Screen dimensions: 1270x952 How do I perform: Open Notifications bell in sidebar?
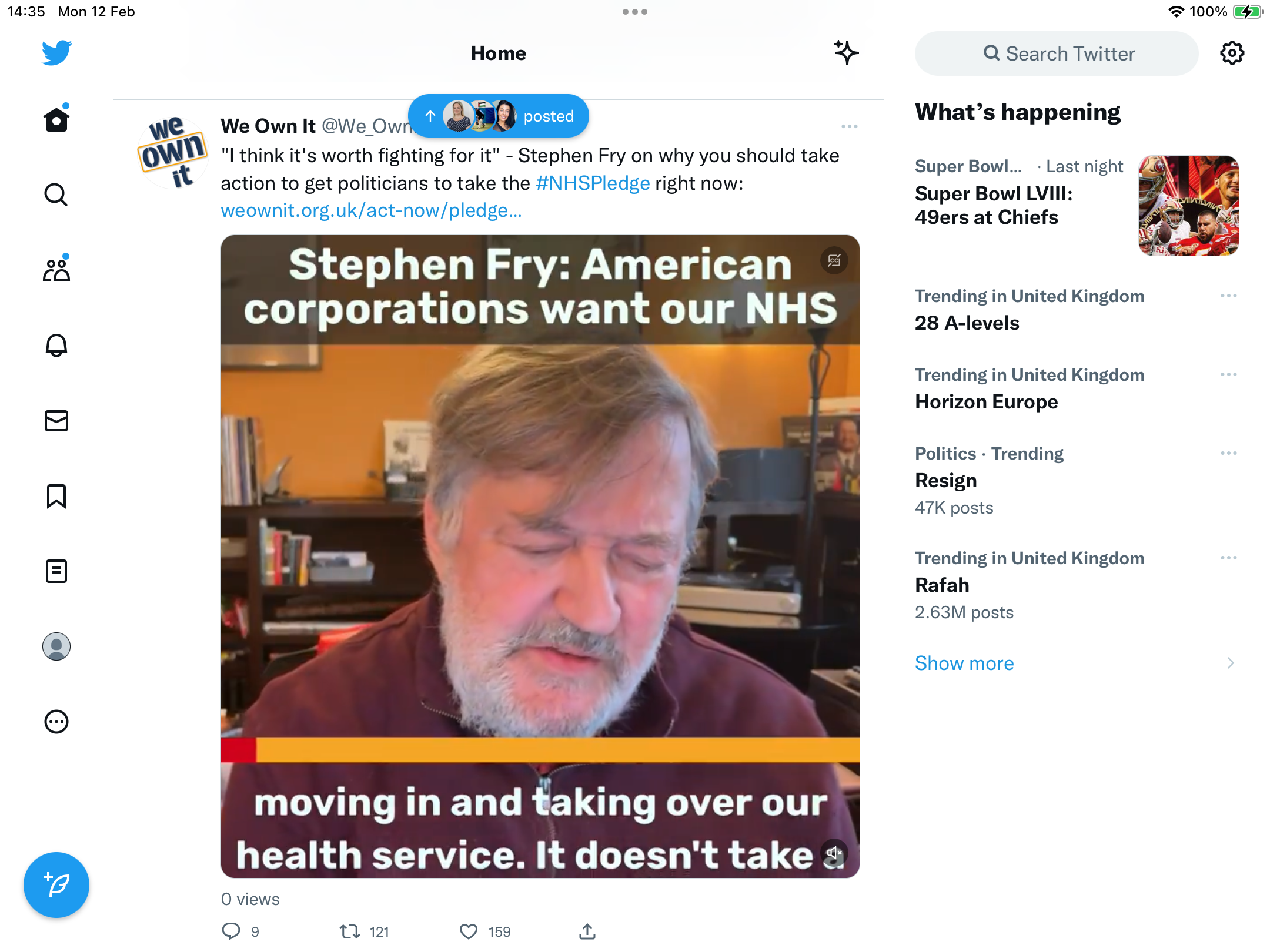click(x=56, y=346)
